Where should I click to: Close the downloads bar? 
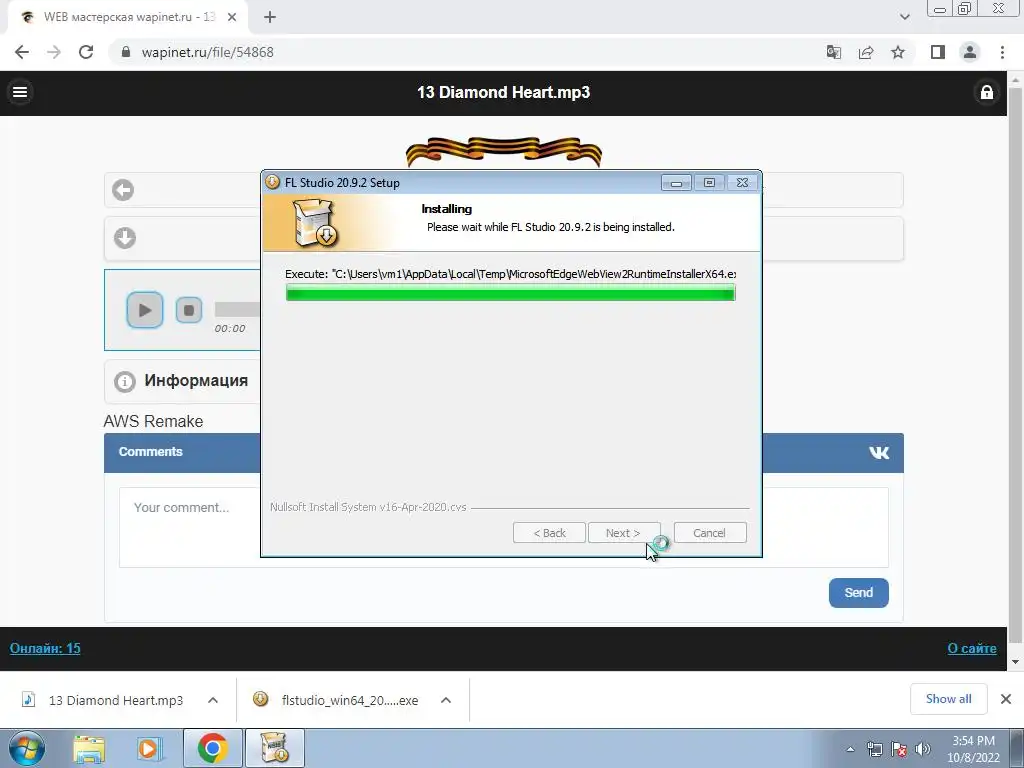pos(1006,699)
